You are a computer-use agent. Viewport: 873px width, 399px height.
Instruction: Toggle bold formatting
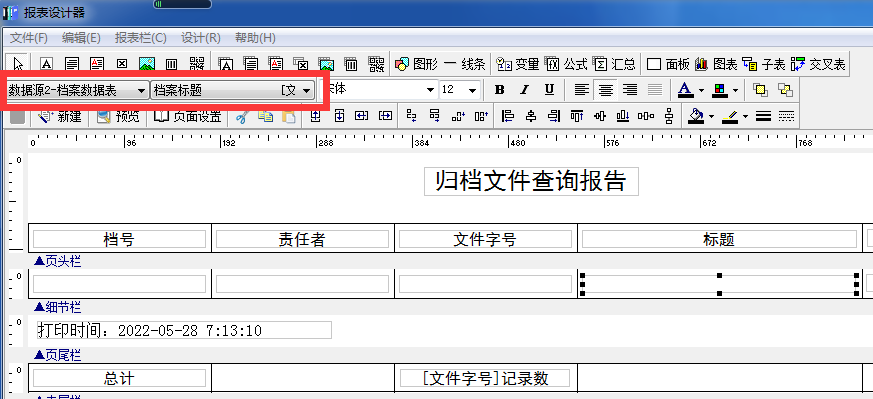click(x=499, y=90)
